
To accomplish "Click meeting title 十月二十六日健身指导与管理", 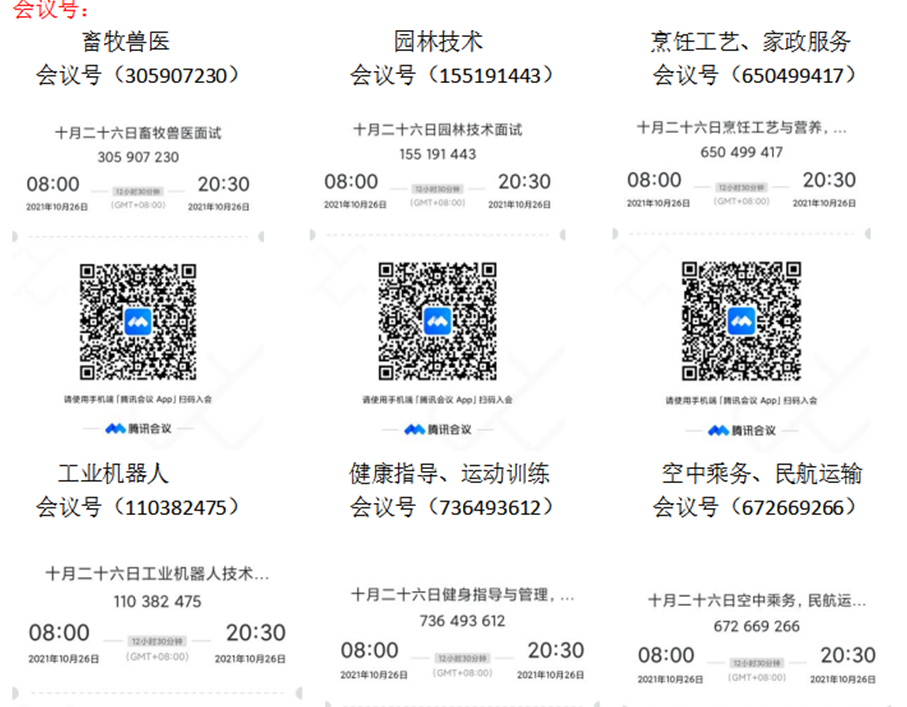I will [x=462, y=594].
